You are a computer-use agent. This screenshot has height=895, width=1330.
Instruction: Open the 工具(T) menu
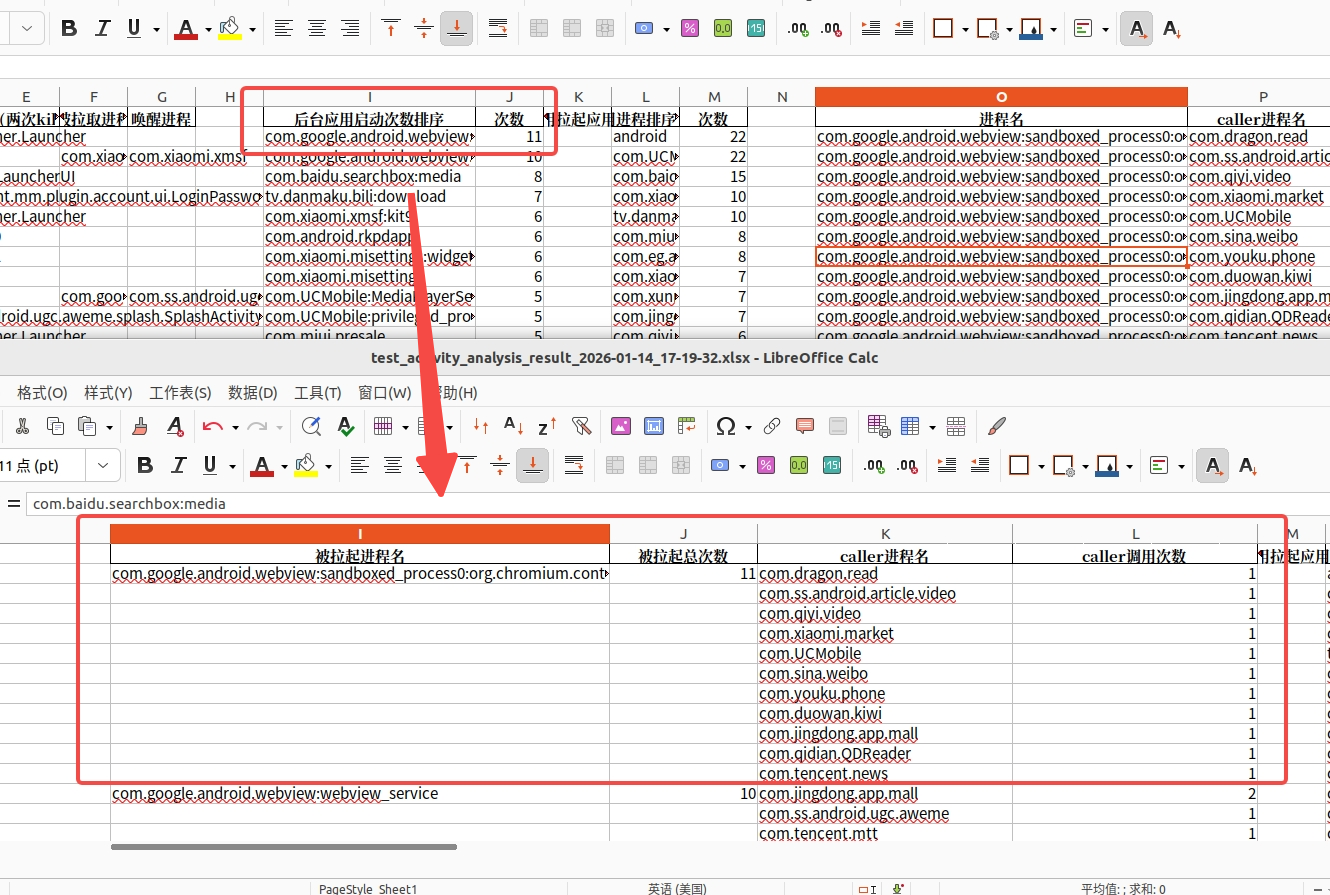coord(318,393)
